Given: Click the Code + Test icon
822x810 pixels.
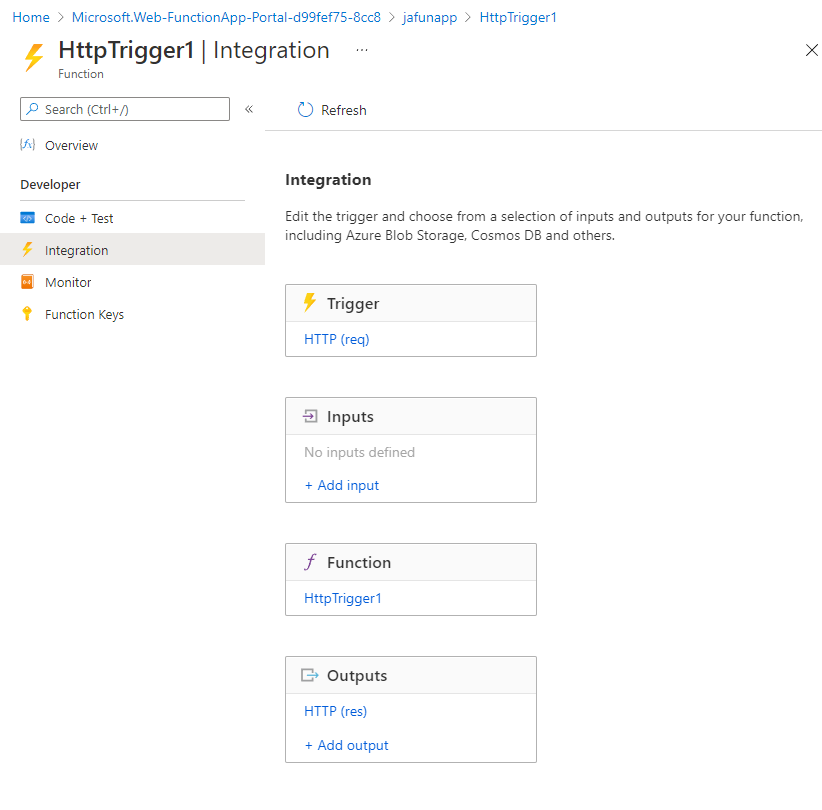Looking at the screenshot, I should click(x=27, y=218).
